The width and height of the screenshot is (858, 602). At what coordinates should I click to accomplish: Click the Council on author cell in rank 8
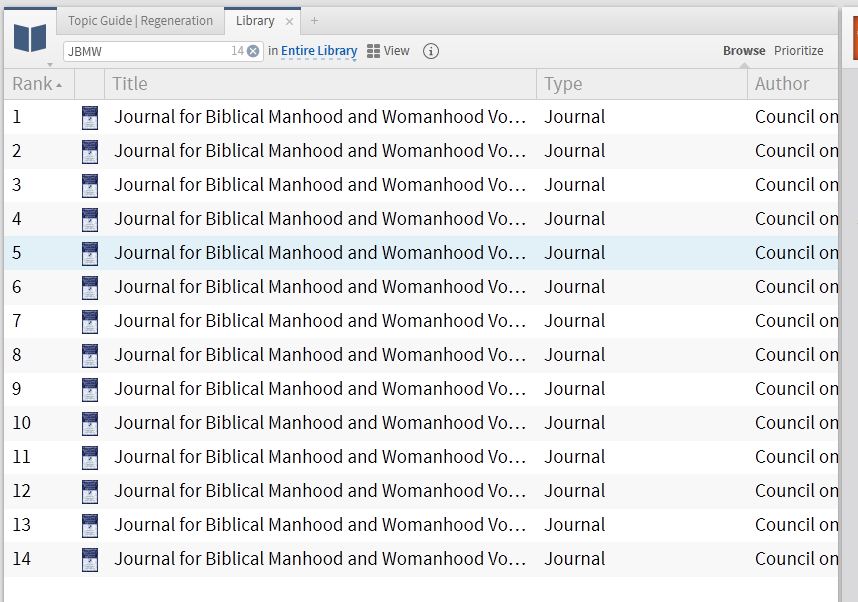click(796, 355)
